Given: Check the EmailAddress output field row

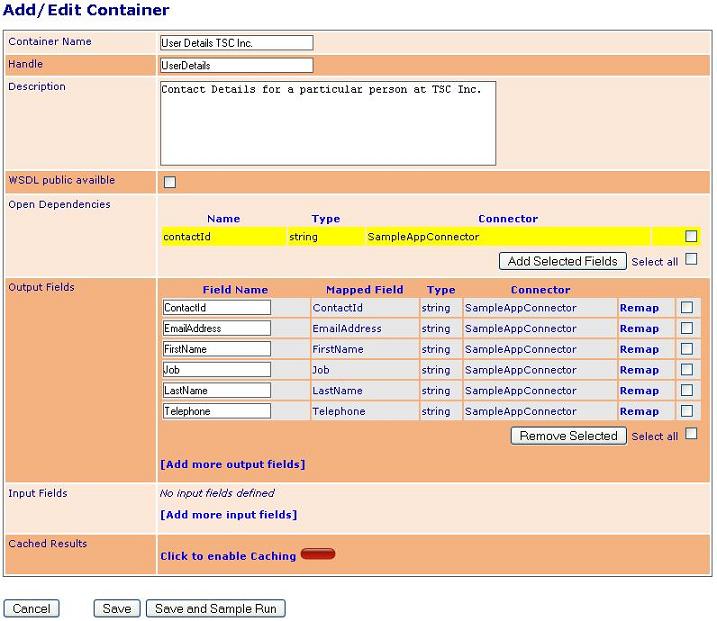Looking at the screenshot, I should pyautogui.click(x=687, y=328).
